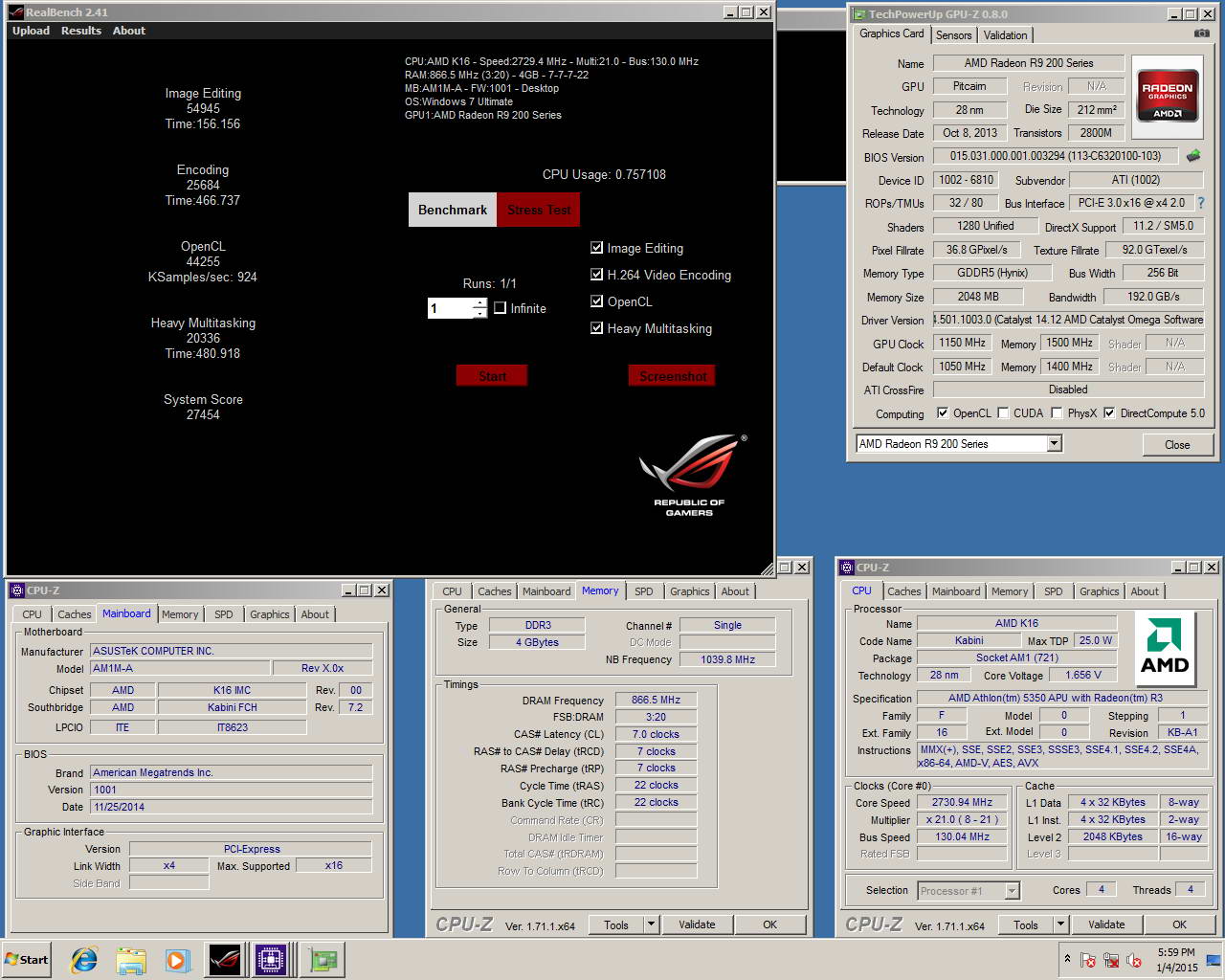1225x980 pixels.
Task: Click the Bus Interface question mark icon
Action: 1200,203
